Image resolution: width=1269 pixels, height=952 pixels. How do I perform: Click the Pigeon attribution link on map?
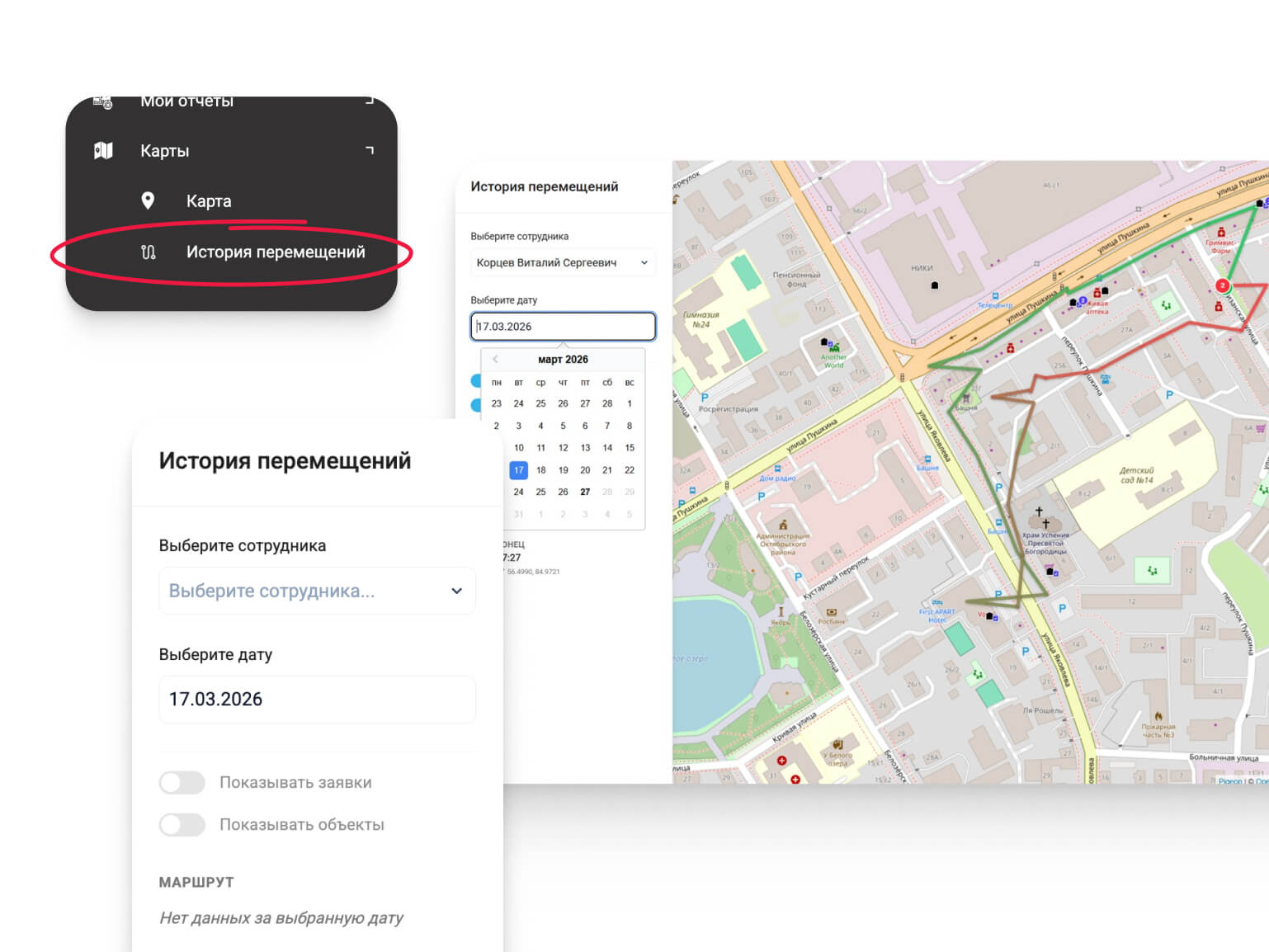pyautogui.click(x=1230, y=780)
